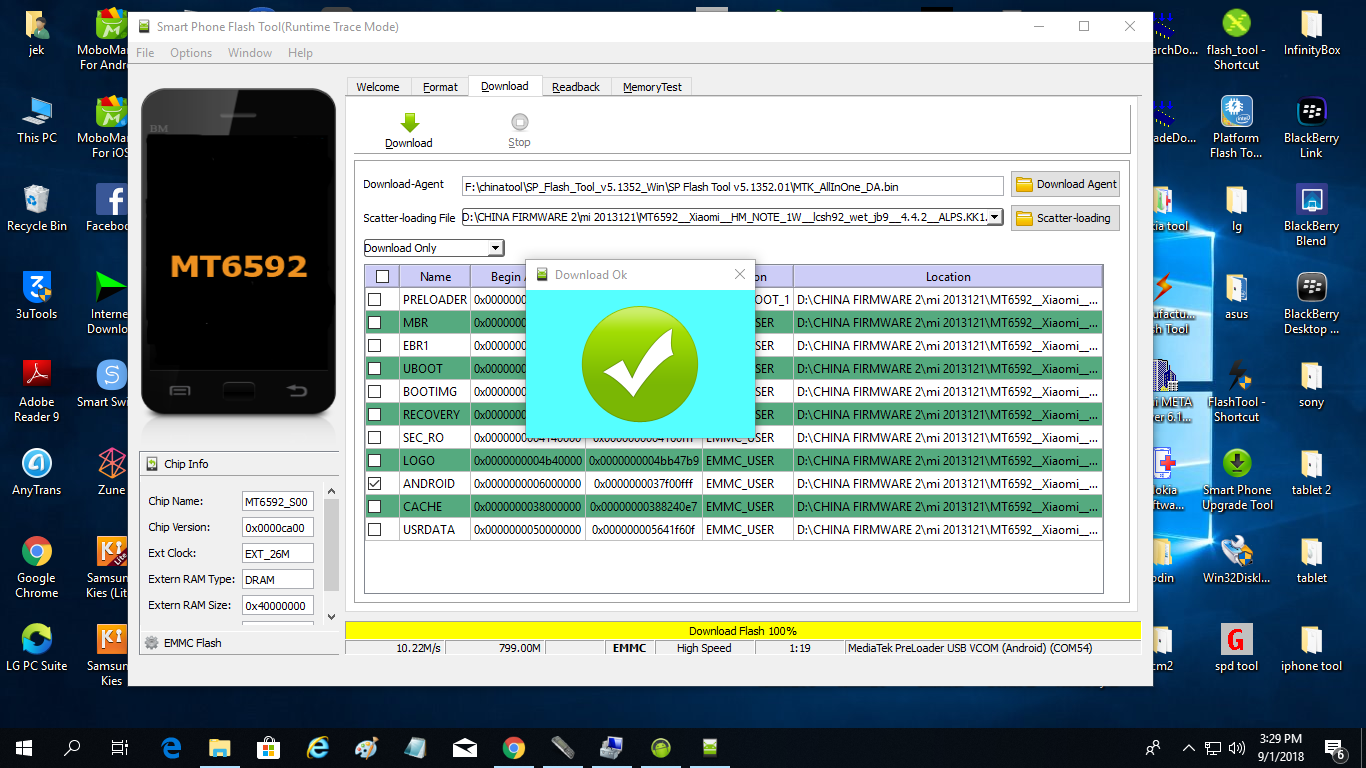
Task: Click the MediaTek PreLoader USB VCOM status text
Action: pos(970,648)
